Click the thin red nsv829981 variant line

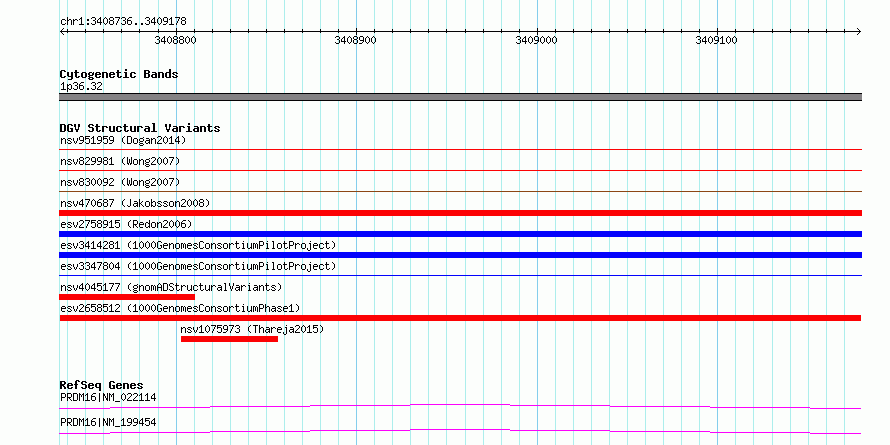[x=461, y=171]
